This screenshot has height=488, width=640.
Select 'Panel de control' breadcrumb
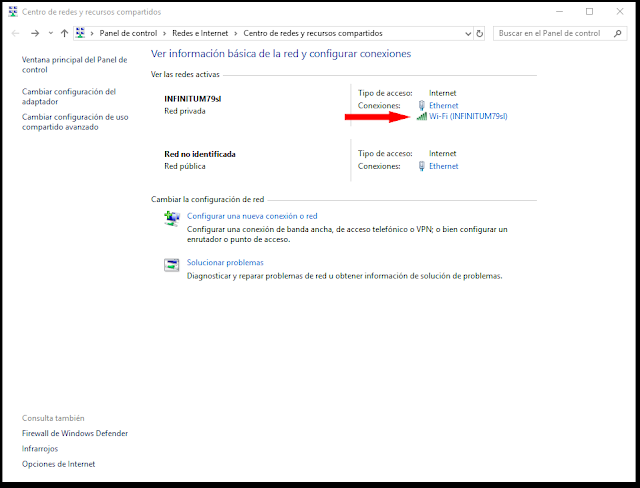[128, 33]
